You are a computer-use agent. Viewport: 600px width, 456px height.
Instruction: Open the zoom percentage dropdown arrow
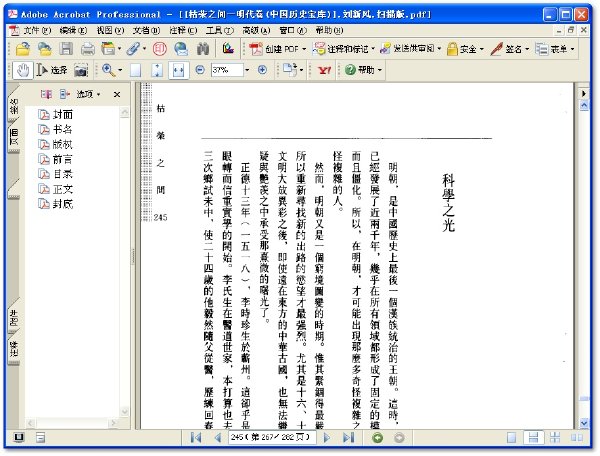point(247,70)
